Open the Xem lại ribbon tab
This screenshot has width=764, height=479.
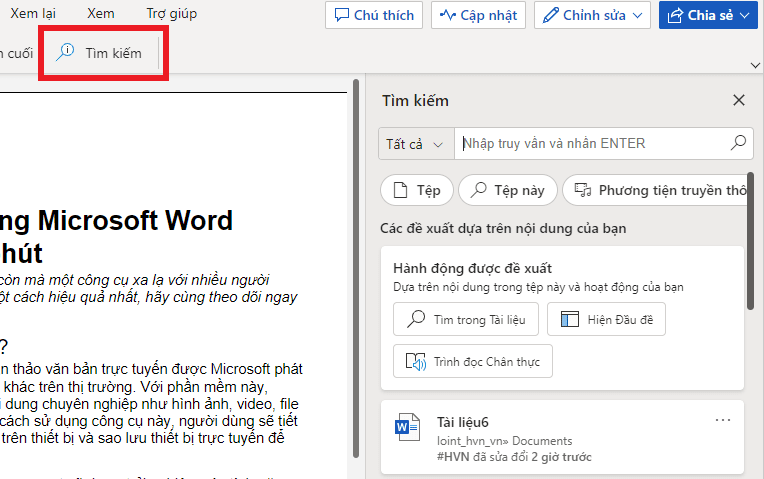33,14
